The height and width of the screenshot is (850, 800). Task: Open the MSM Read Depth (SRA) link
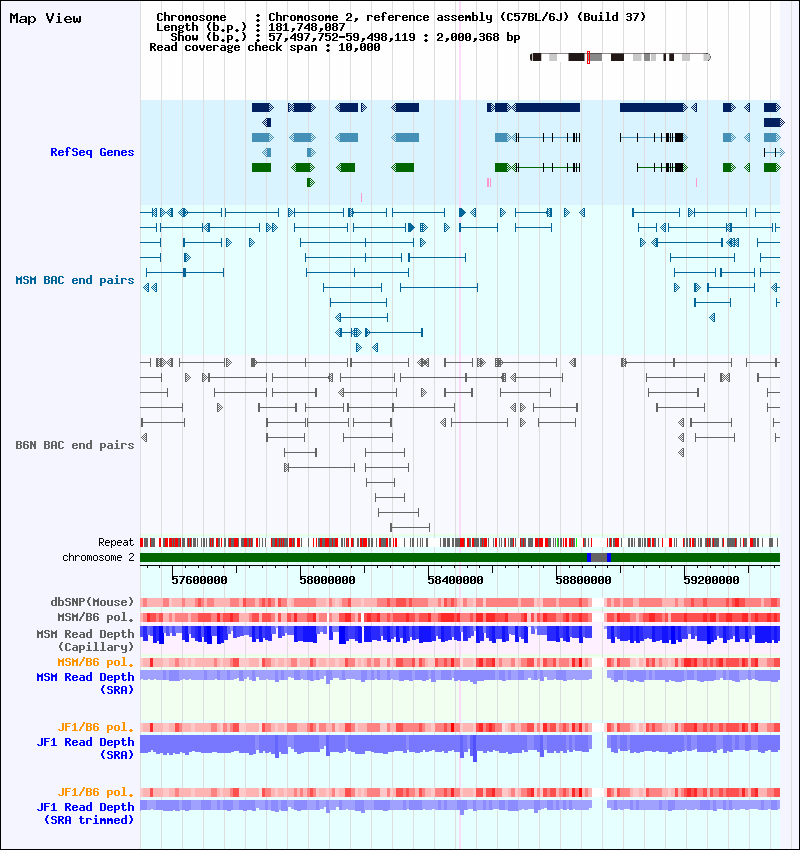[85, 684]
